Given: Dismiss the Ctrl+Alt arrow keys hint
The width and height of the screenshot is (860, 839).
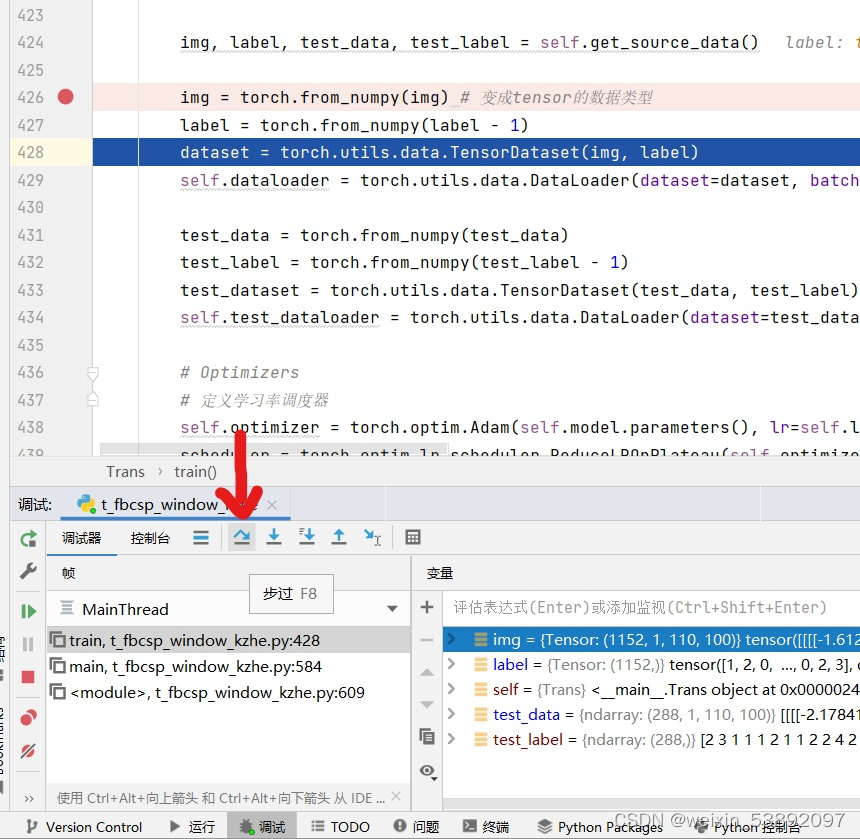Looking at the screenshot, I should 397,796.
